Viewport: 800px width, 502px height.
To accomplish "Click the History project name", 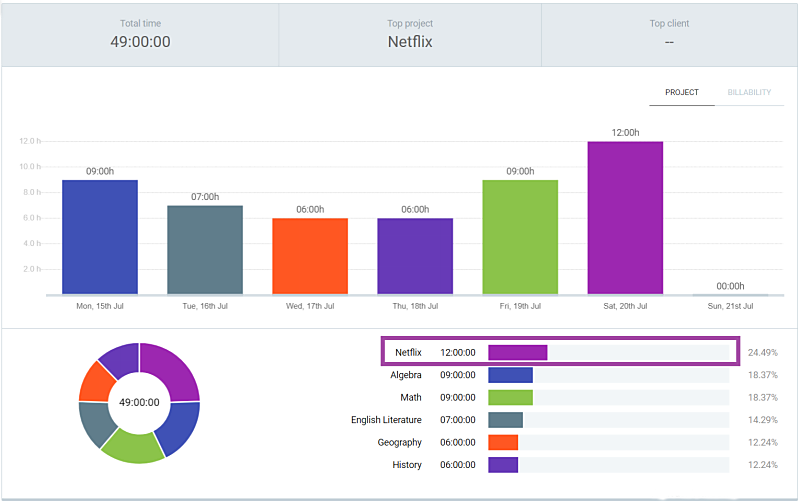I will [x=407, y=465].
